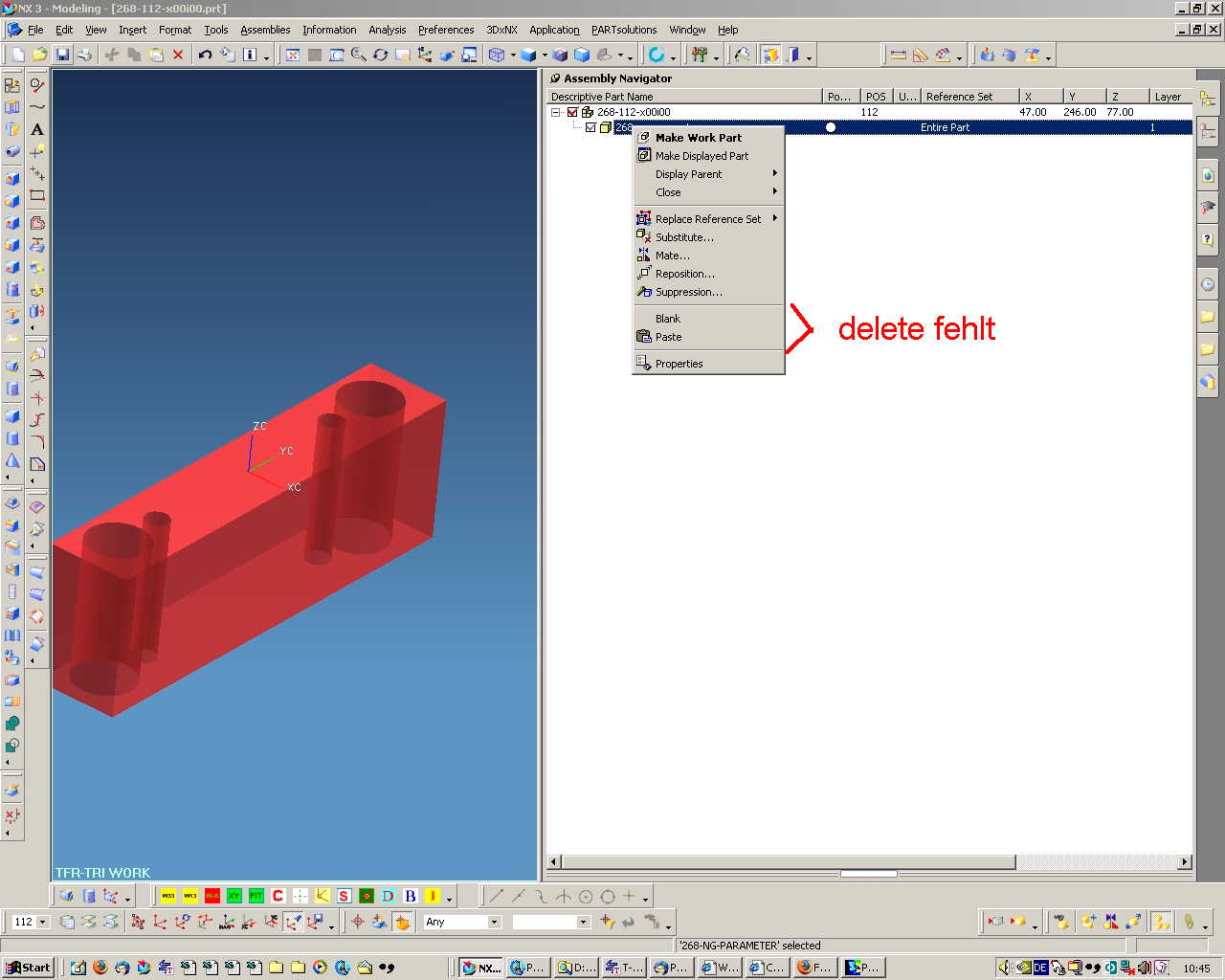Click the navigator horizontal scrollbar thumb
The width and height of the screenshot is (1225, 980).
788,862
